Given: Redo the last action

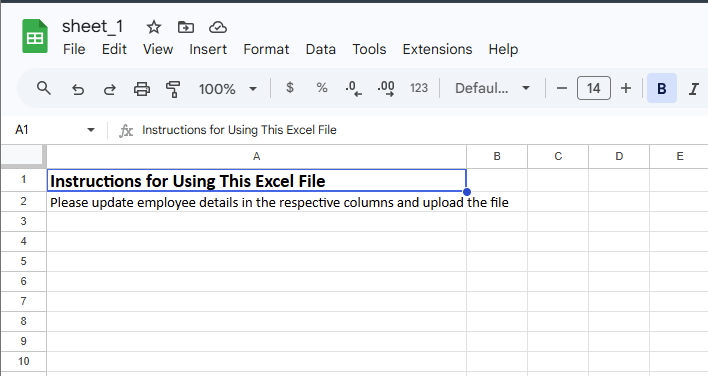Looking at the screenshot, I should click(110, 88).
